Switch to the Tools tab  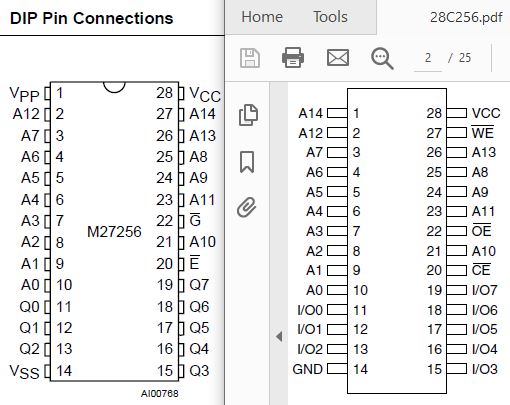pyautogui.click(x=330, y=17)
